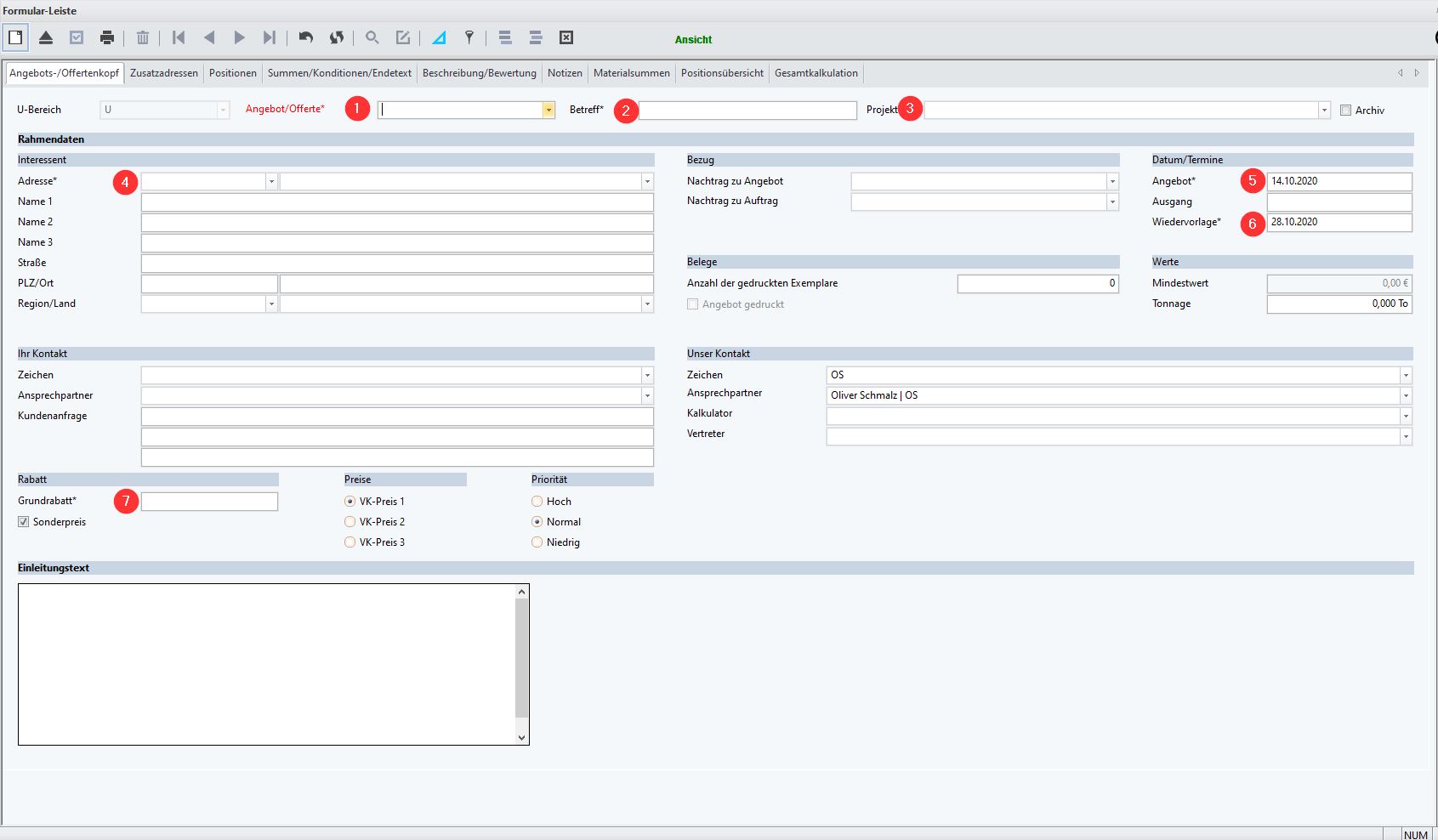
Task: Click the filter funnel icon
Action: [469, 37]
